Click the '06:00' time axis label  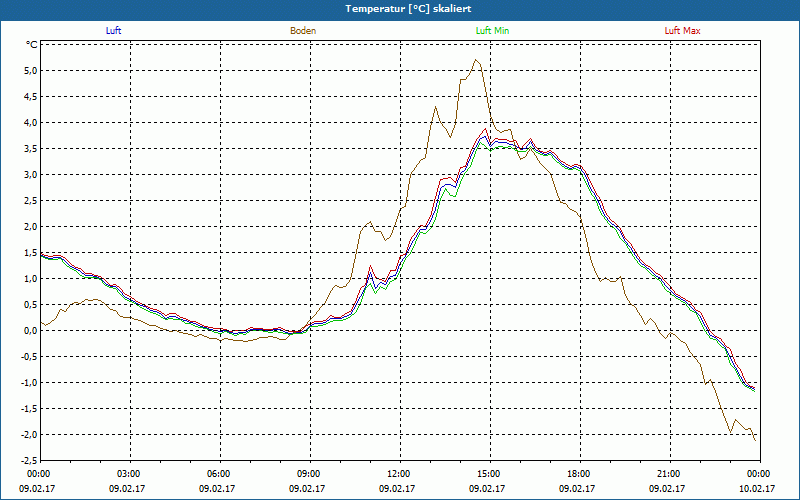[x=220, y=473]
